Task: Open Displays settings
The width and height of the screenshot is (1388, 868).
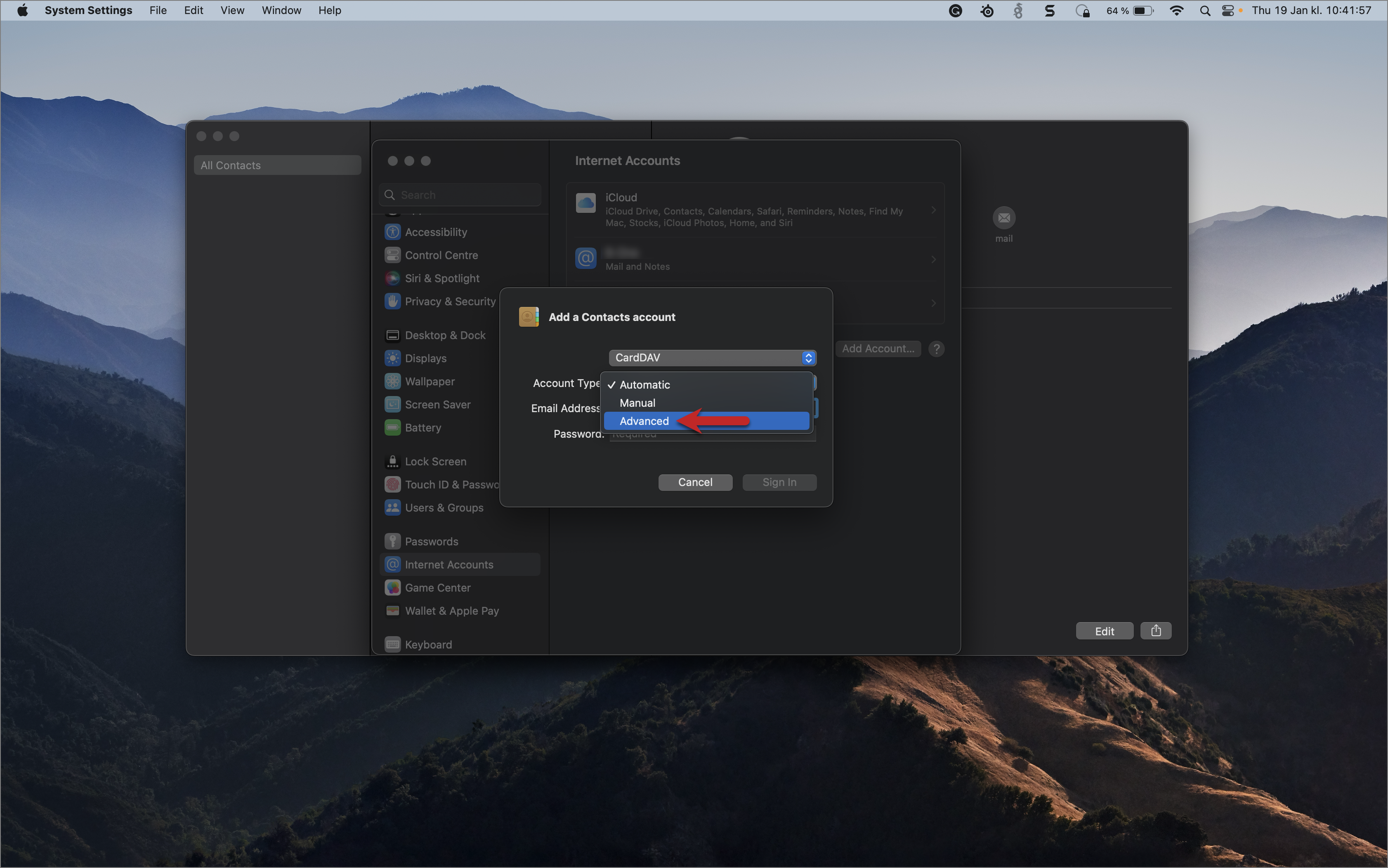Action: (440, 358)
